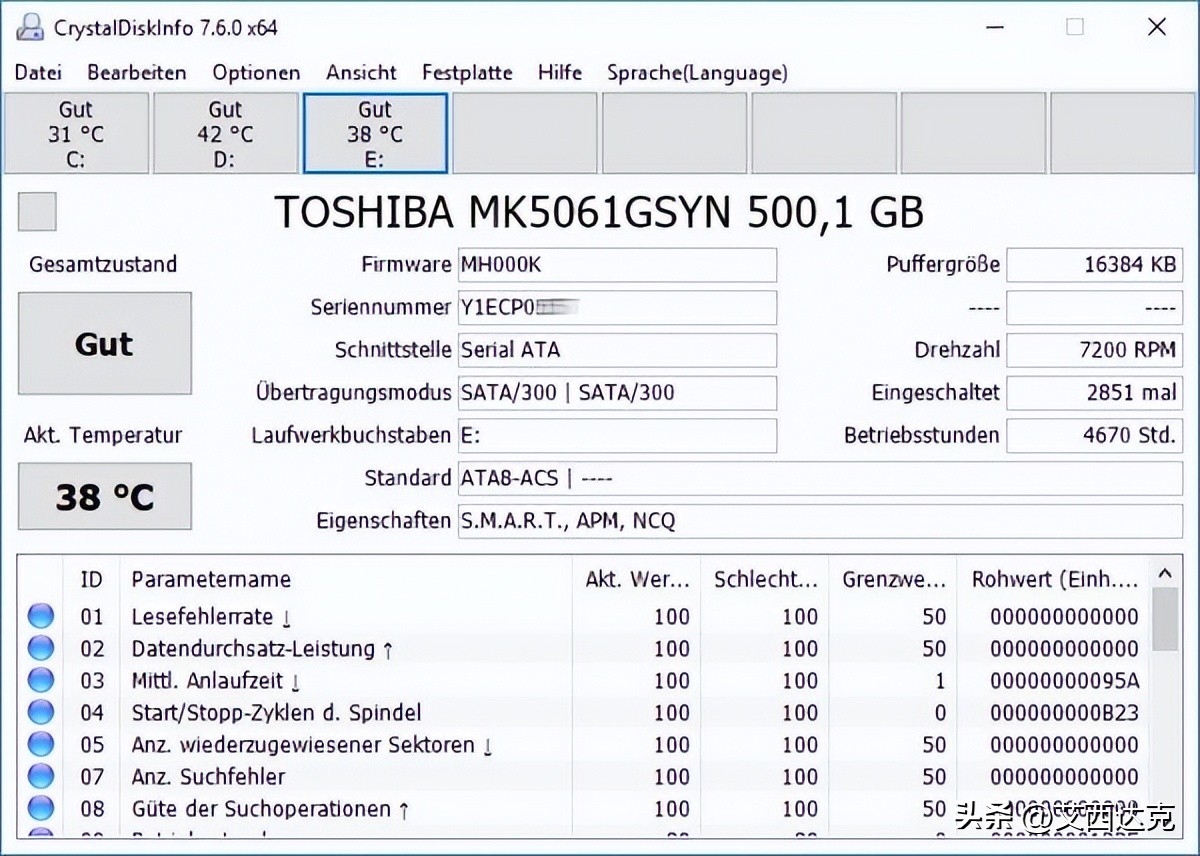Click the Gut overall health status button

point(105,344)
